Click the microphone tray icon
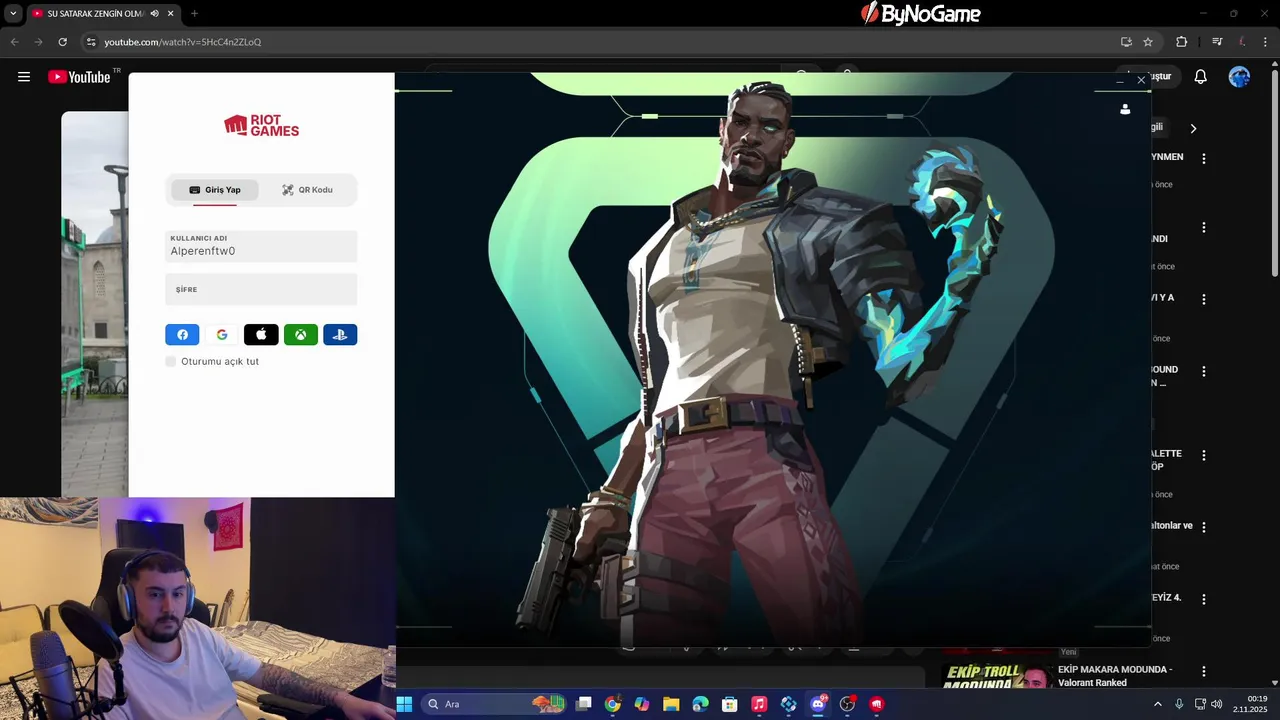Viewport: 1280px width, 720px height. pos(1179,704)
